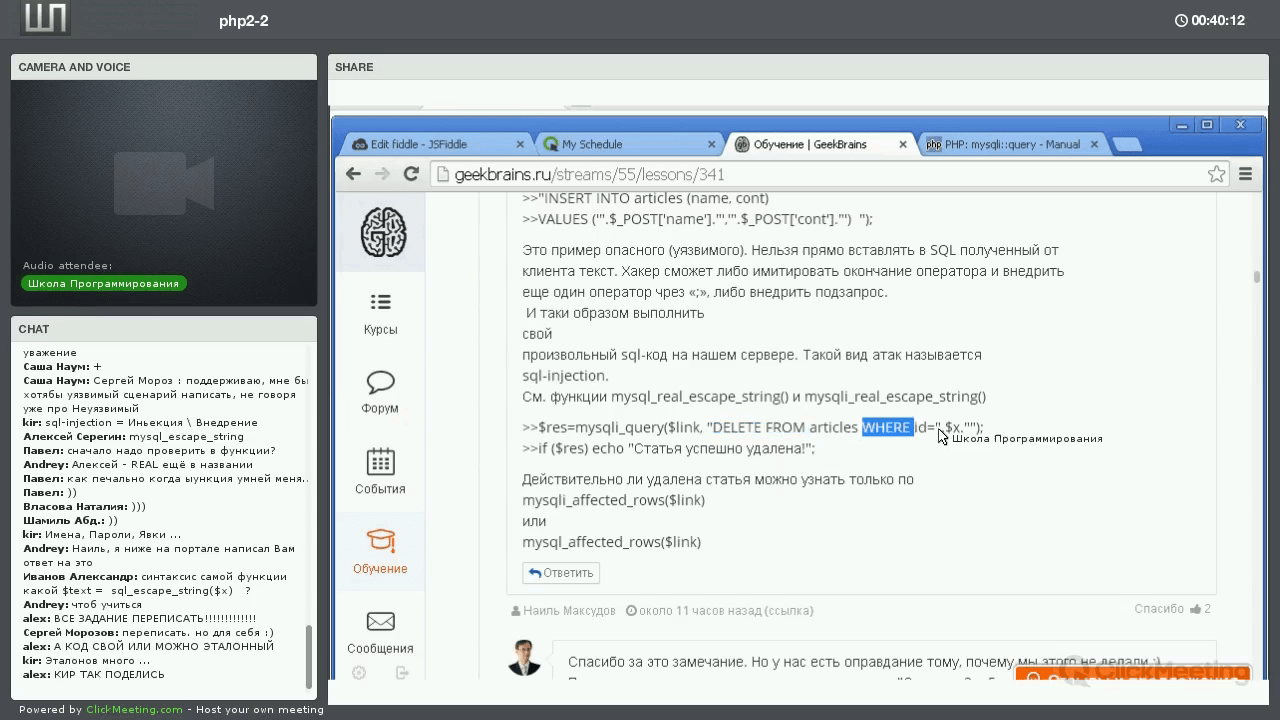1280x720 pixels.
Task: Switch to the Edit fiddle - JSFiddle tab
Action: click(437, 144)
